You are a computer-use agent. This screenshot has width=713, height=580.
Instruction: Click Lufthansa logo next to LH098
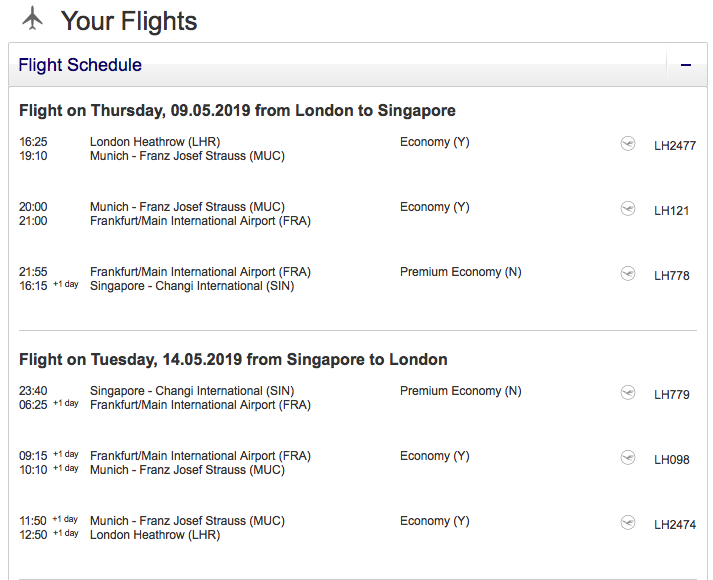coord(628,458)
